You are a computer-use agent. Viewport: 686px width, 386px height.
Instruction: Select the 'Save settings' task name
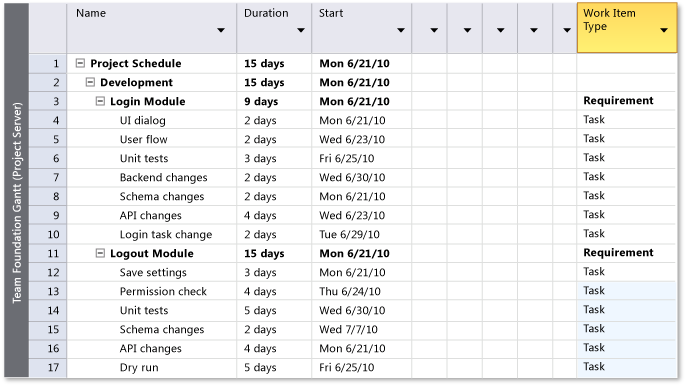tap(153, 273)
